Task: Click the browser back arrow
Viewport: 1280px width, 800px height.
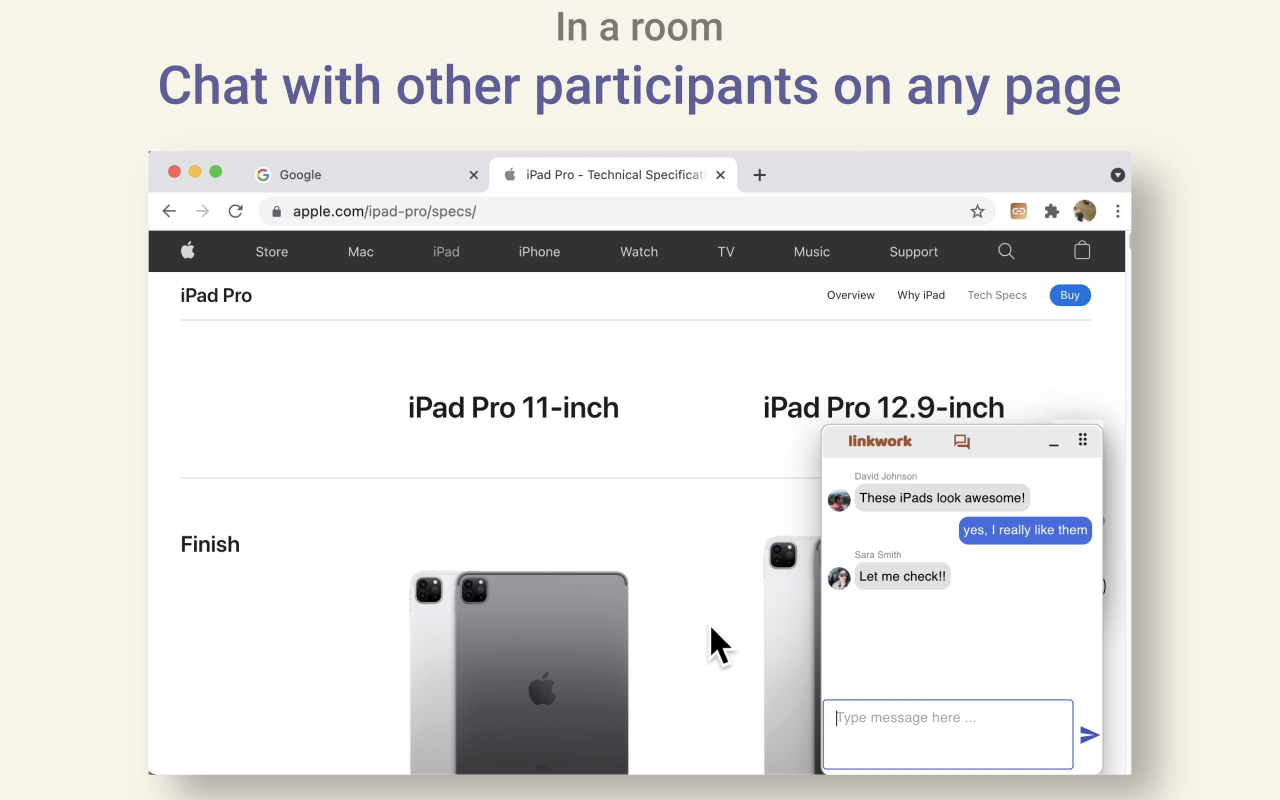Action: click(169, 211)
